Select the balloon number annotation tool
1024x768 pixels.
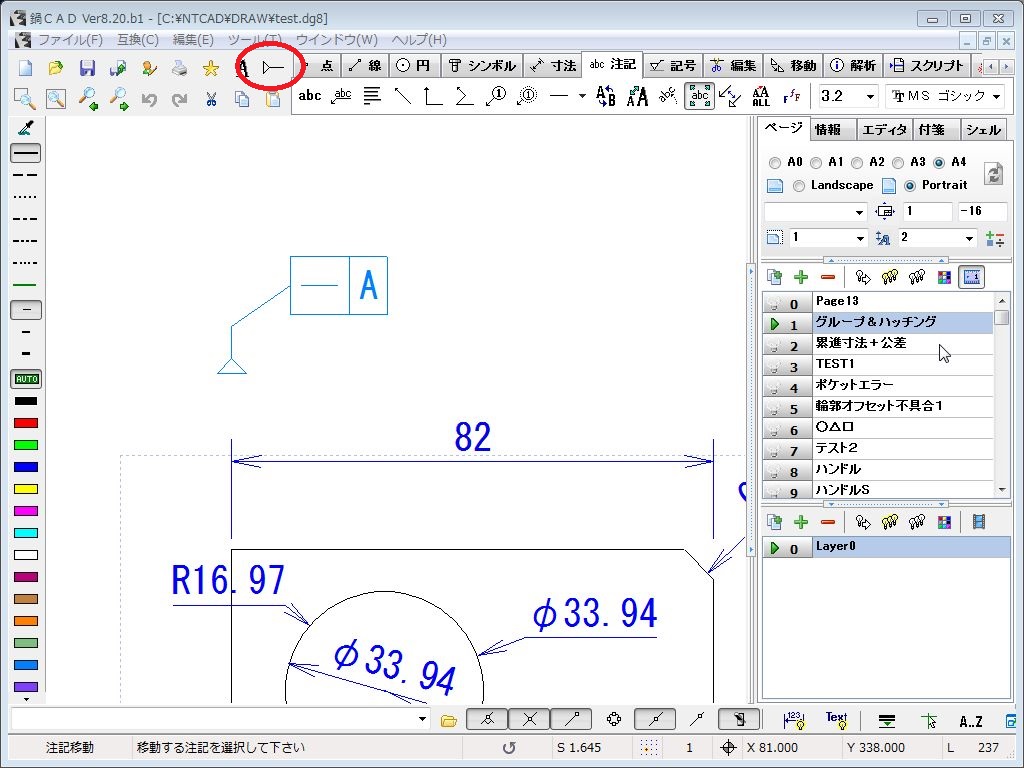tap(496, 96)
